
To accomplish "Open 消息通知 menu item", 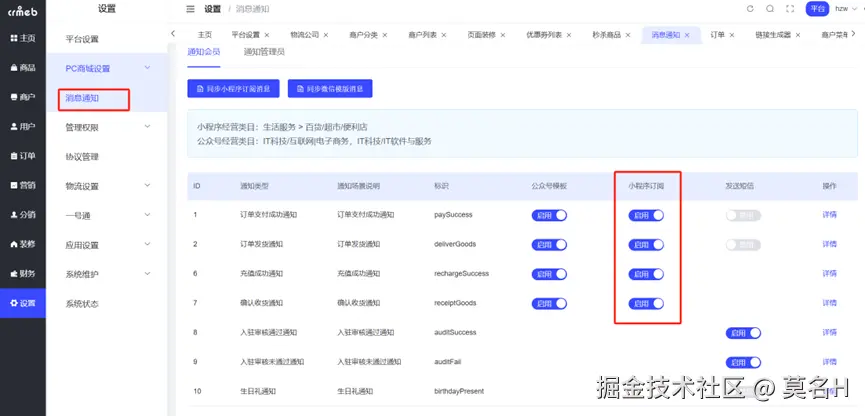I will click(82, 98).
